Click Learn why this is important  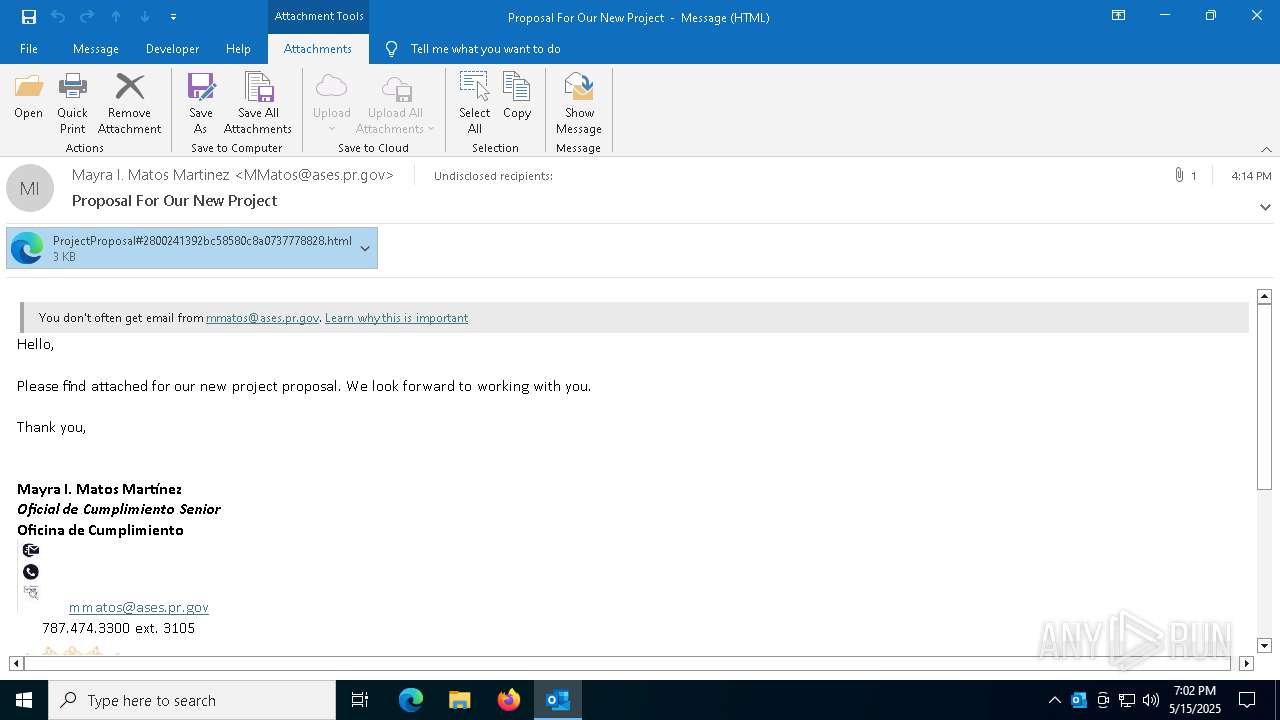(396, 318)
